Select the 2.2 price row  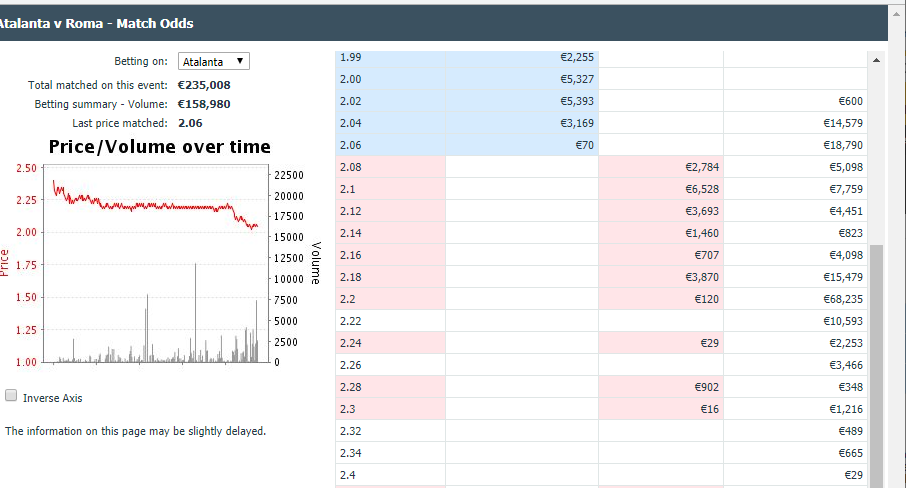[601, 299]
